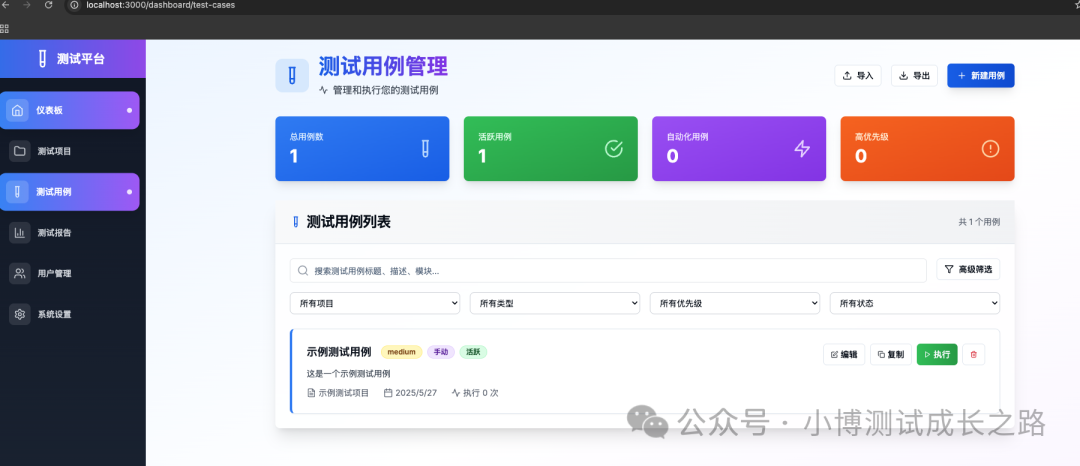The image size is (1080, 466).
Task: Click test tube icon in 总用例数 card
Action: [x=425, y=148]
